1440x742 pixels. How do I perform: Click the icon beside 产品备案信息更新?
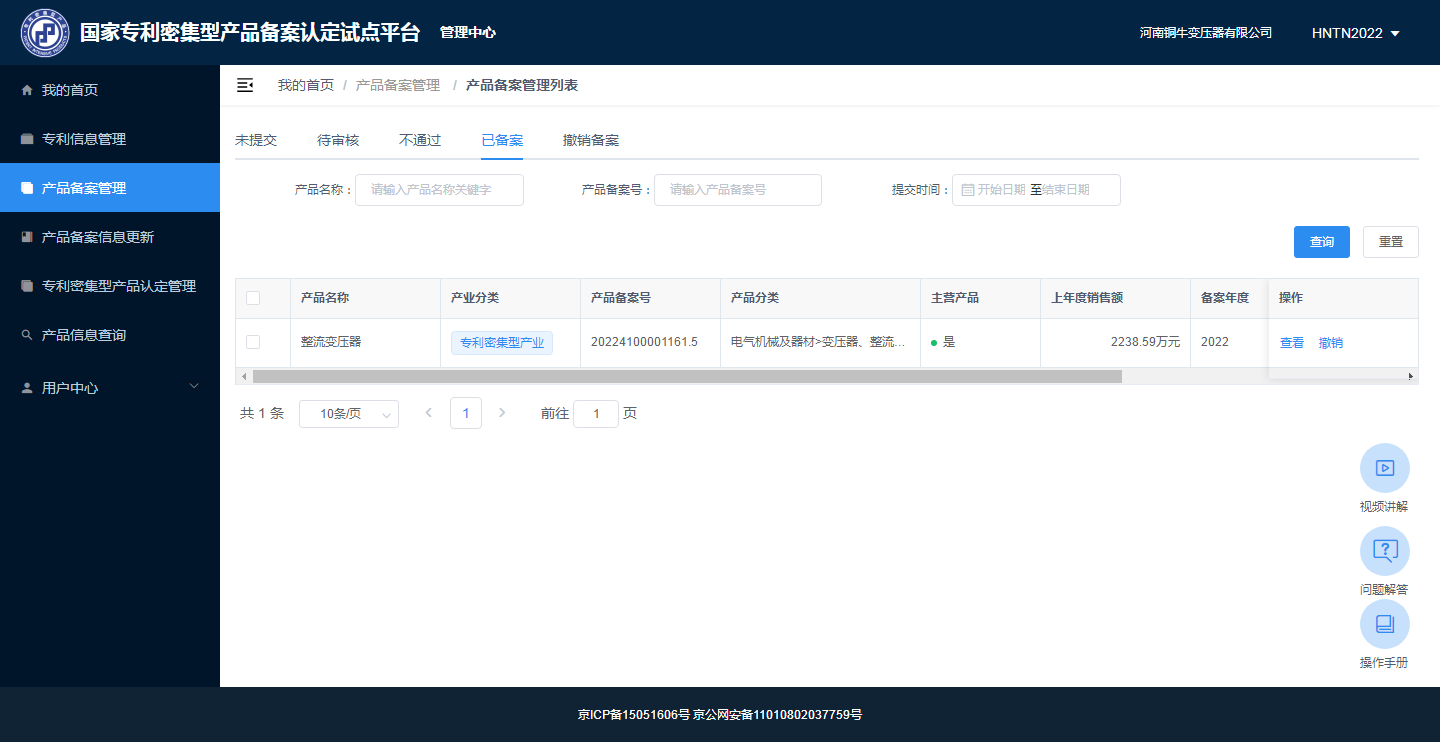click(27, 237)
